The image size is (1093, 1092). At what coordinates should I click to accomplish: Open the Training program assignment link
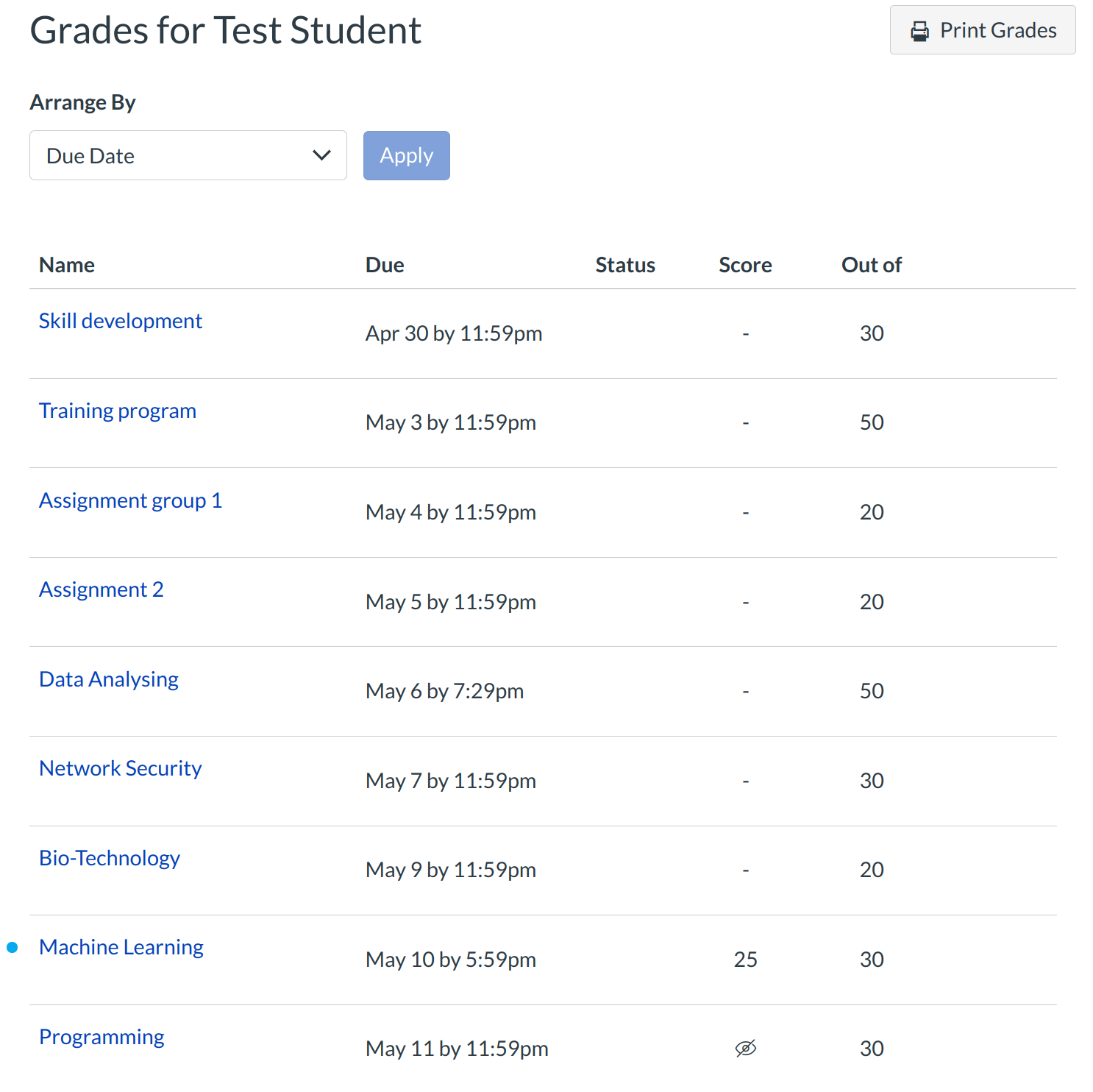tap(118, 411)
